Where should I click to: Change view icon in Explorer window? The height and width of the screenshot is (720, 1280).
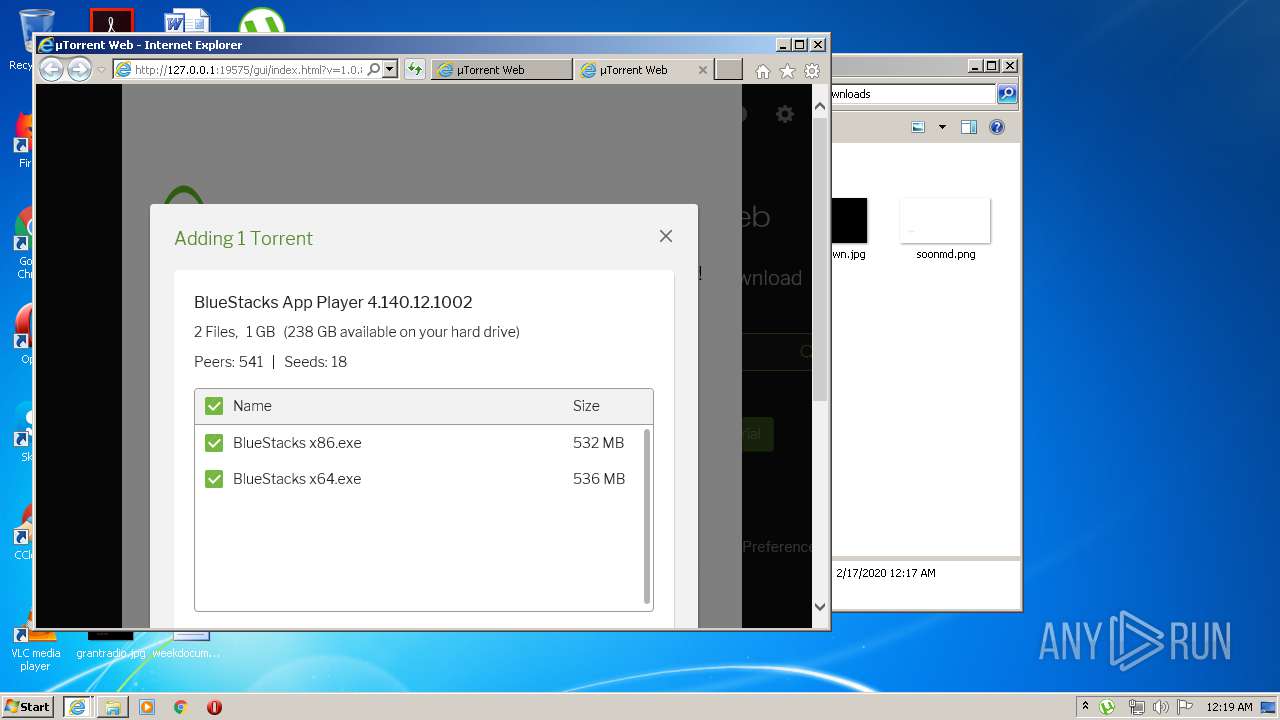(x=918, y=127)
